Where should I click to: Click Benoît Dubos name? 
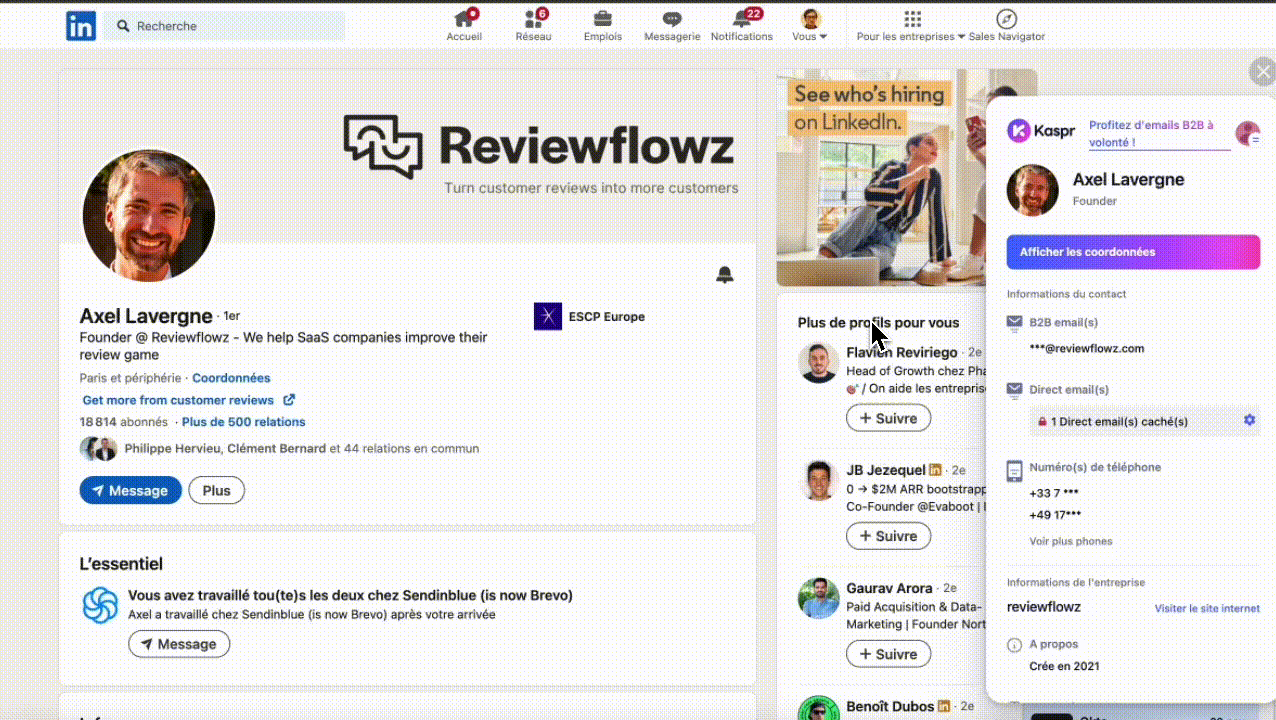click(890, 706)
